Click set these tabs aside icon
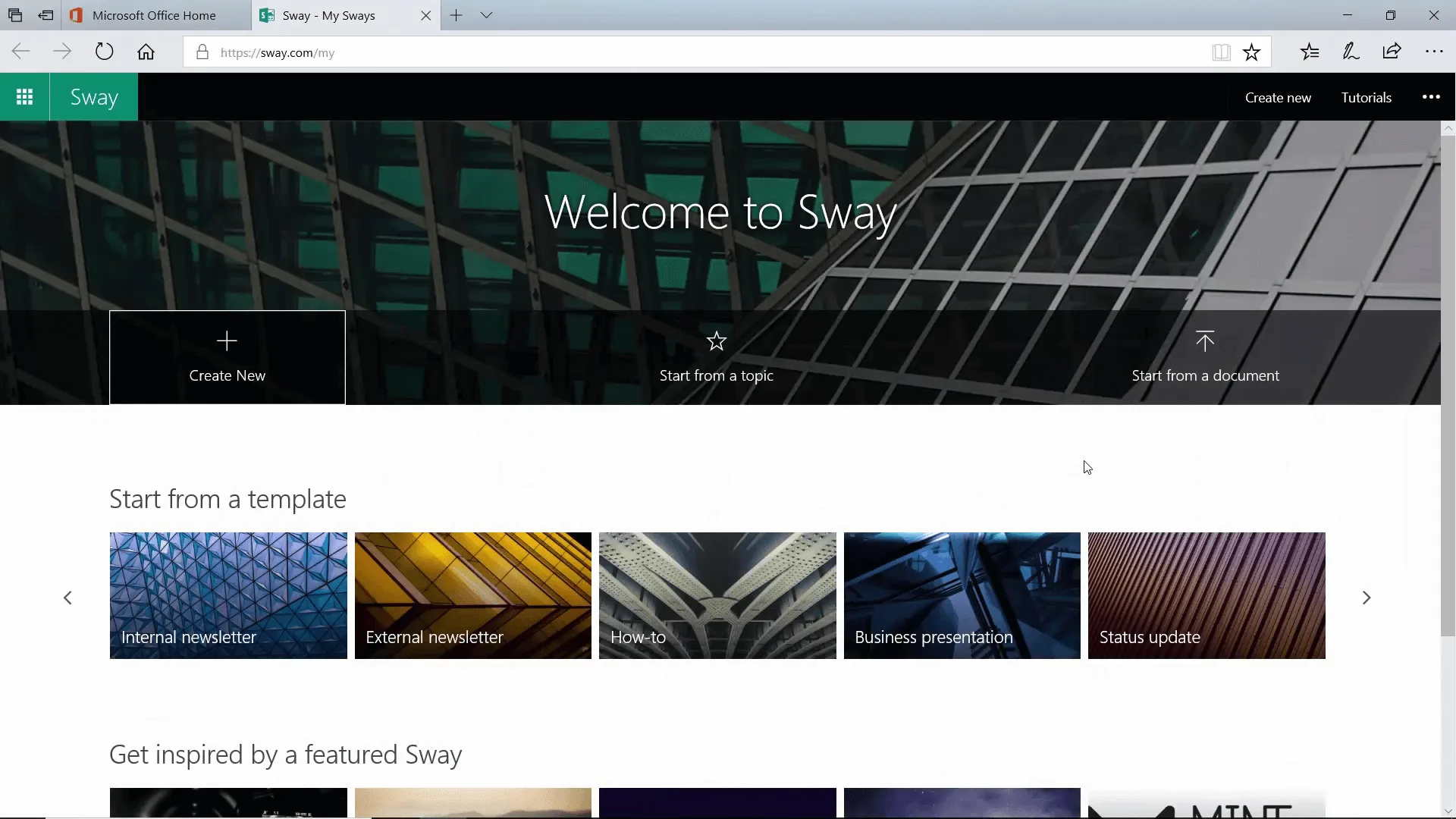The width and height of the screenshot is (1456, 819). click(45, 15)
